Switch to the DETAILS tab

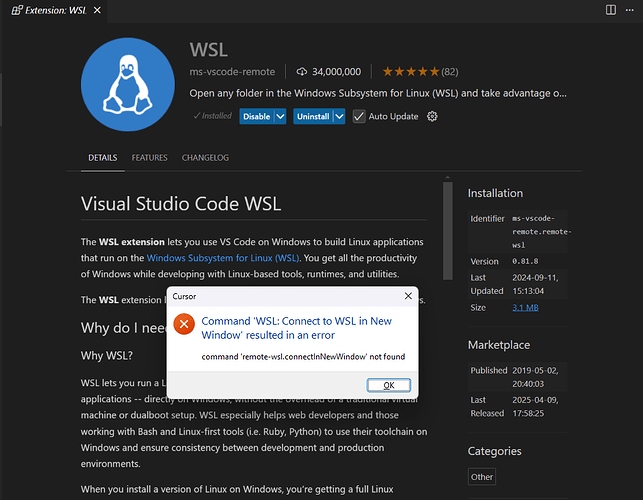103,158
